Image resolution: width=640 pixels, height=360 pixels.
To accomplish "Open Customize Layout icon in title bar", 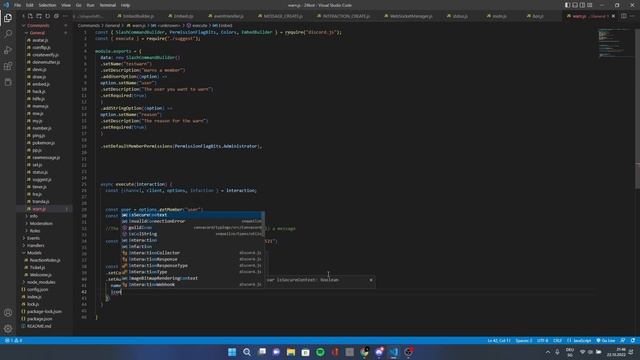I will (x=590, y=5).
